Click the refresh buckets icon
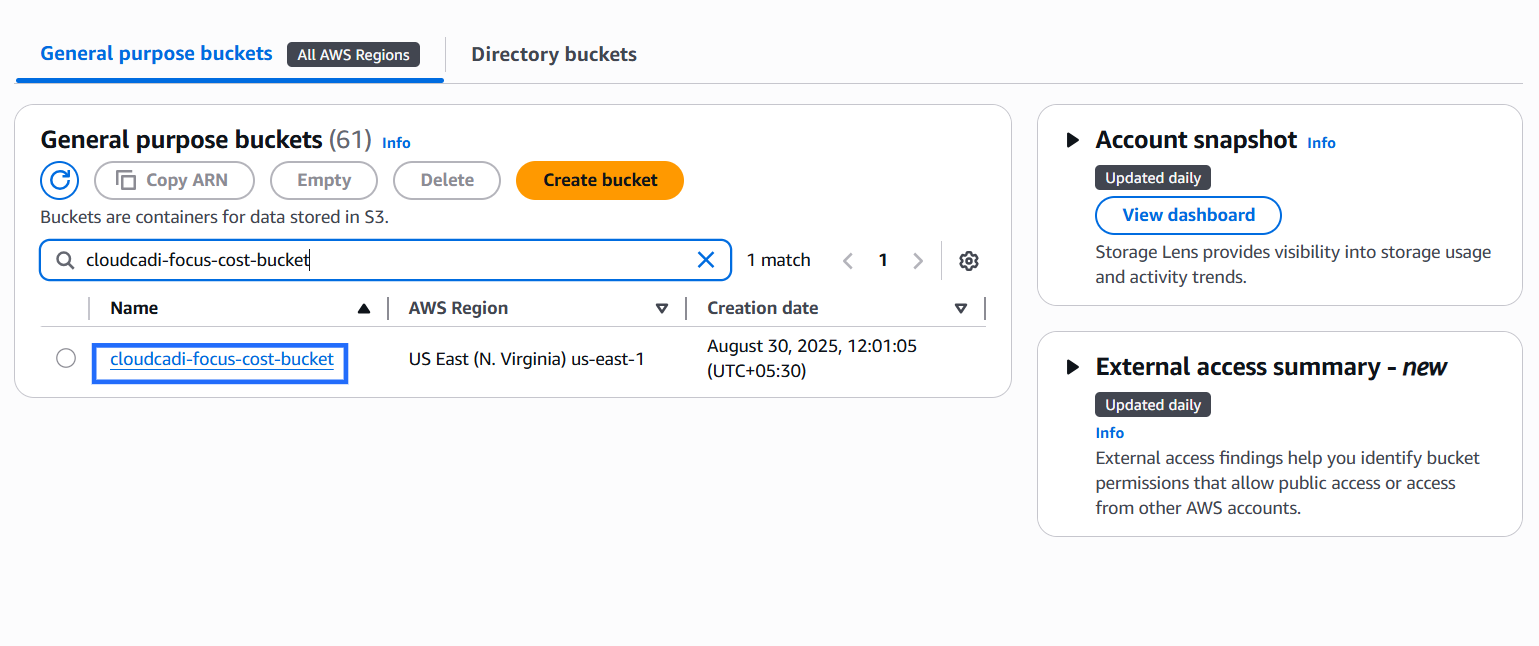Image resolution: width=1539 pixels, height=646 pixels. 59,180
